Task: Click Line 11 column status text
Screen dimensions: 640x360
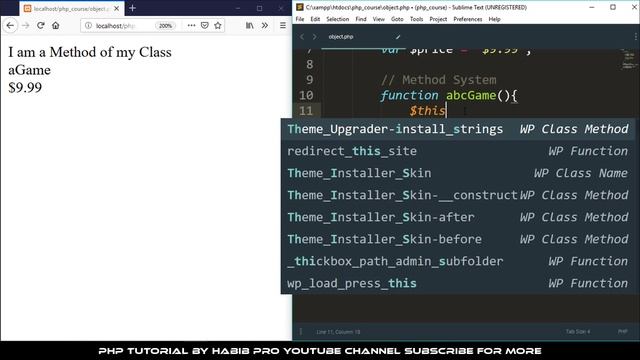Action: tap(338, 332)
